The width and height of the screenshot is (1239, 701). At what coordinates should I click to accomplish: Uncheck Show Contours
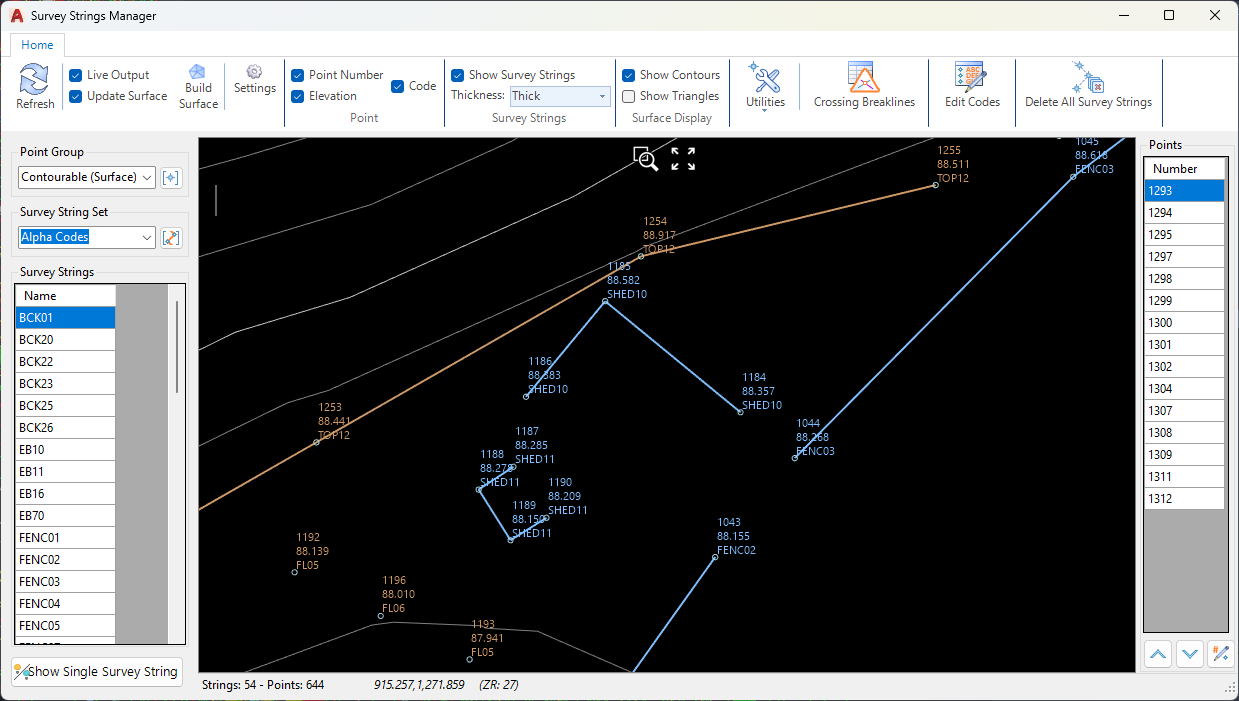click(x=629, y=75)
